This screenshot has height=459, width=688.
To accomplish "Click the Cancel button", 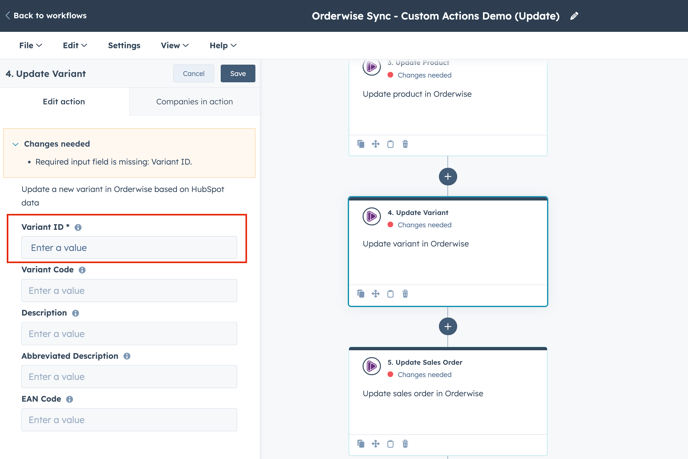I will pos(194,73).
